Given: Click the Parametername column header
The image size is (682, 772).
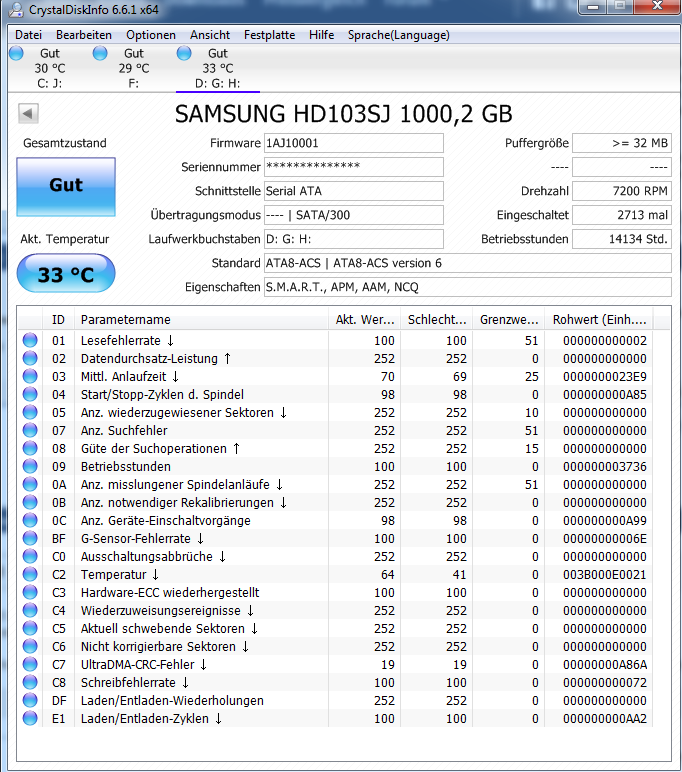Looking at the screenshot, I should click(x=201, y=320).
